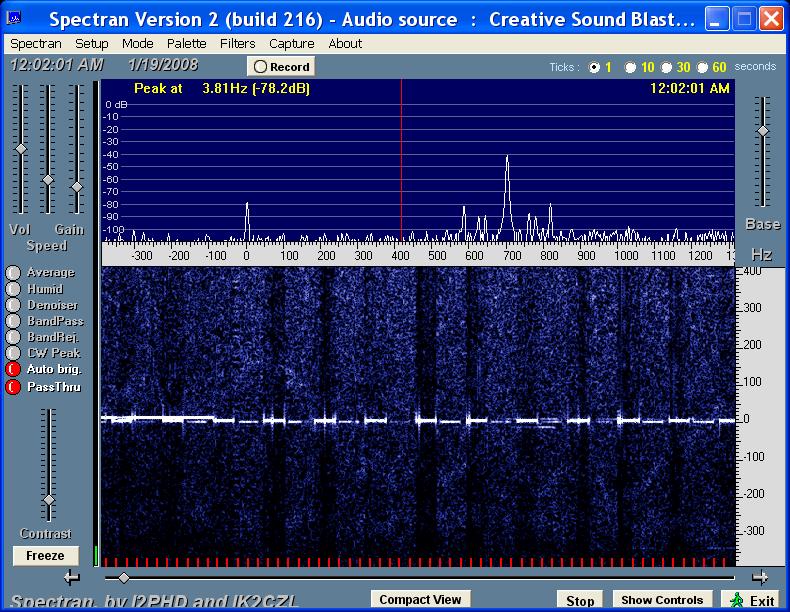Viewport: 790px width, 612px height.
Task: Click the left arrow below waterfall
Action: (x=72, y=577)
